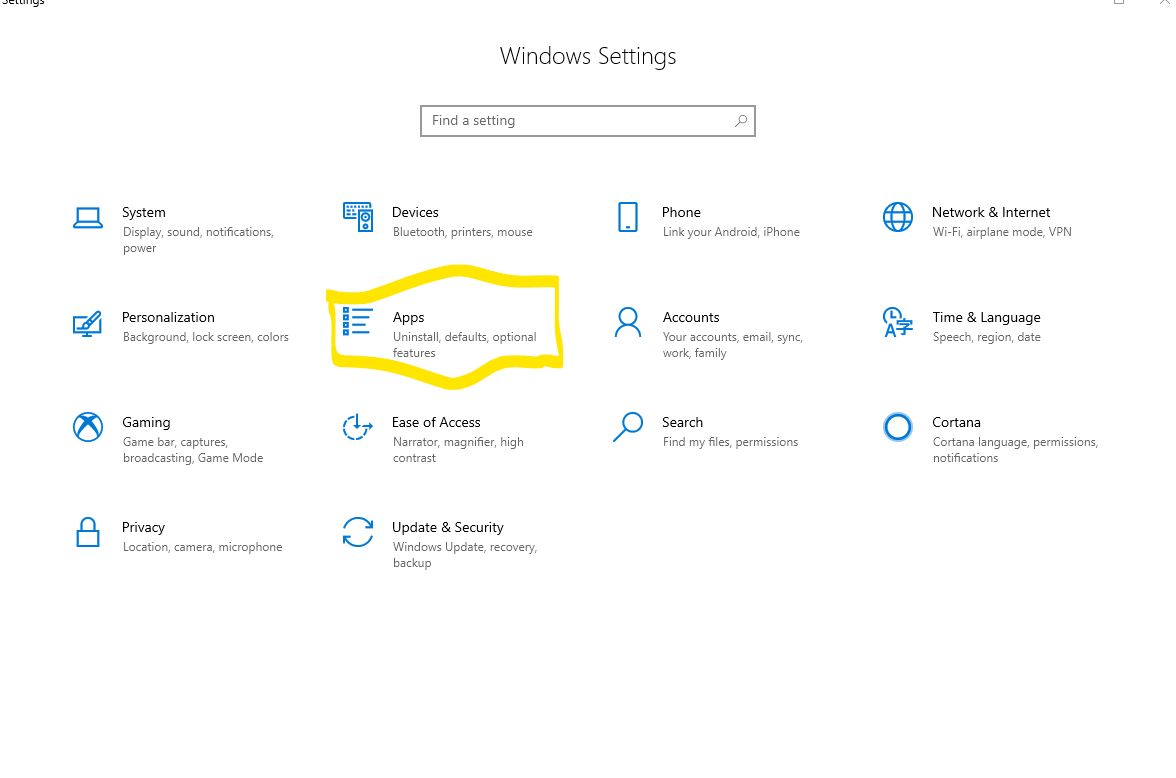
Task: Open the Cortana circle icon
Action: coord(898,427)
